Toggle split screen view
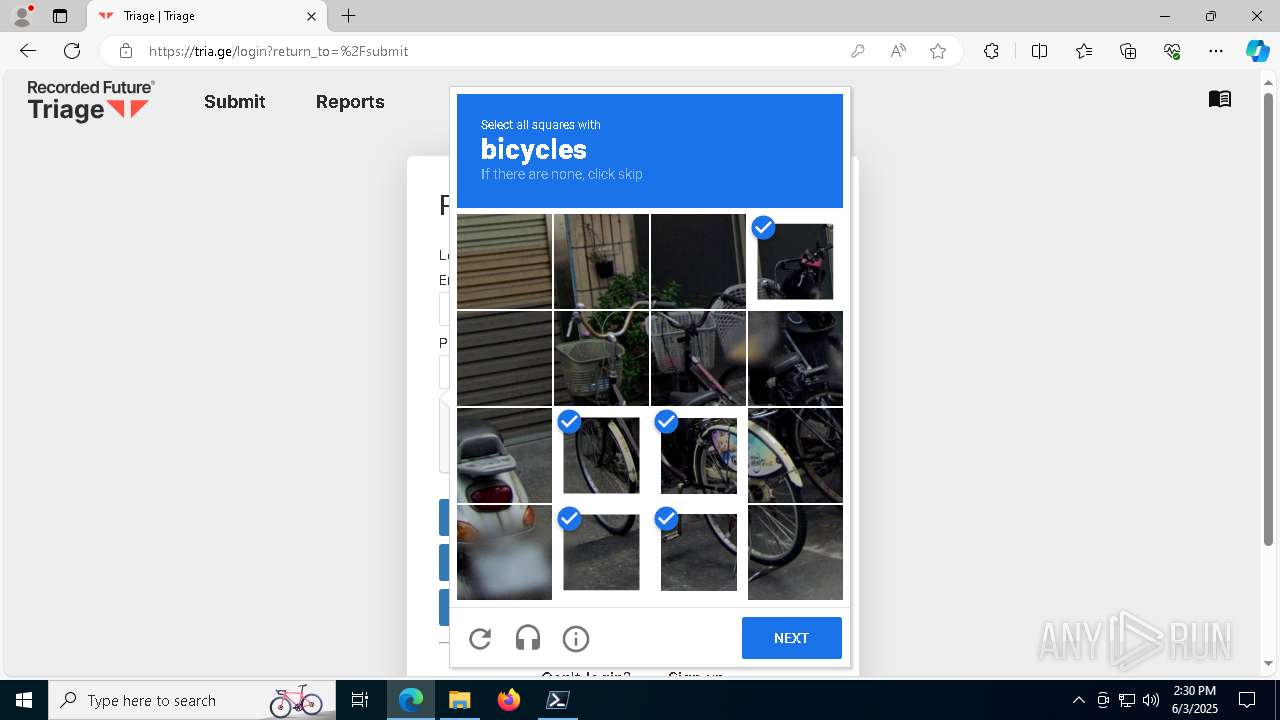This screenshot has height=720, width=1280. 1039,51
